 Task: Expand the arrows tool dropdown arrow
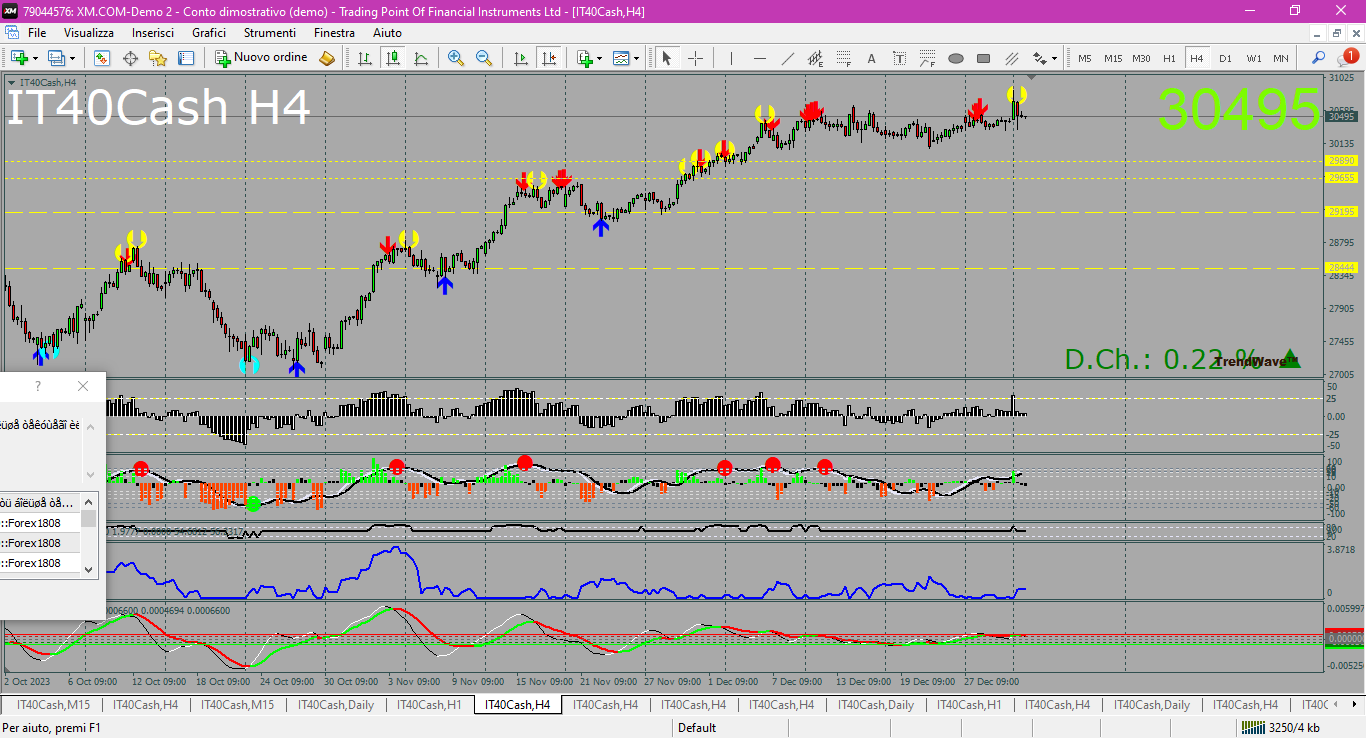click(1054, 58)
